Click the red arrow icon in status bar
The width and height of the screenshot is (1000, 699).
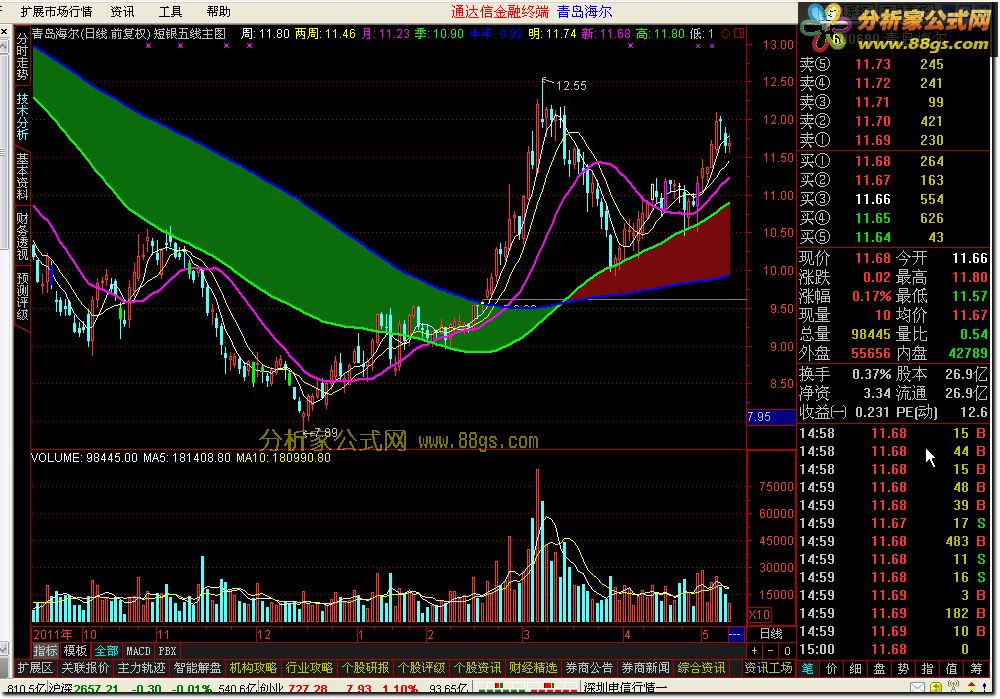(971, 688)
